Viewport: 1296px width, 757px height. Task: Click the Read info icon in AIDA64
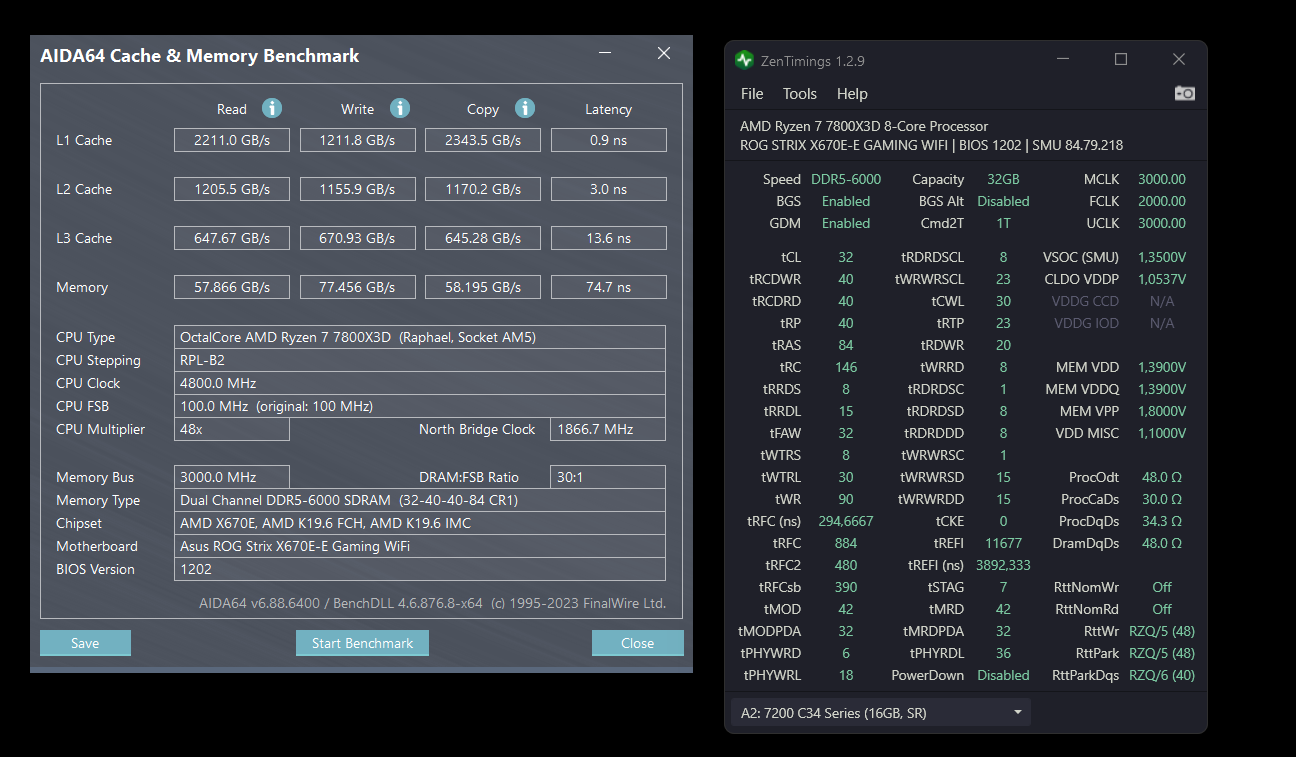click(272, 108)
